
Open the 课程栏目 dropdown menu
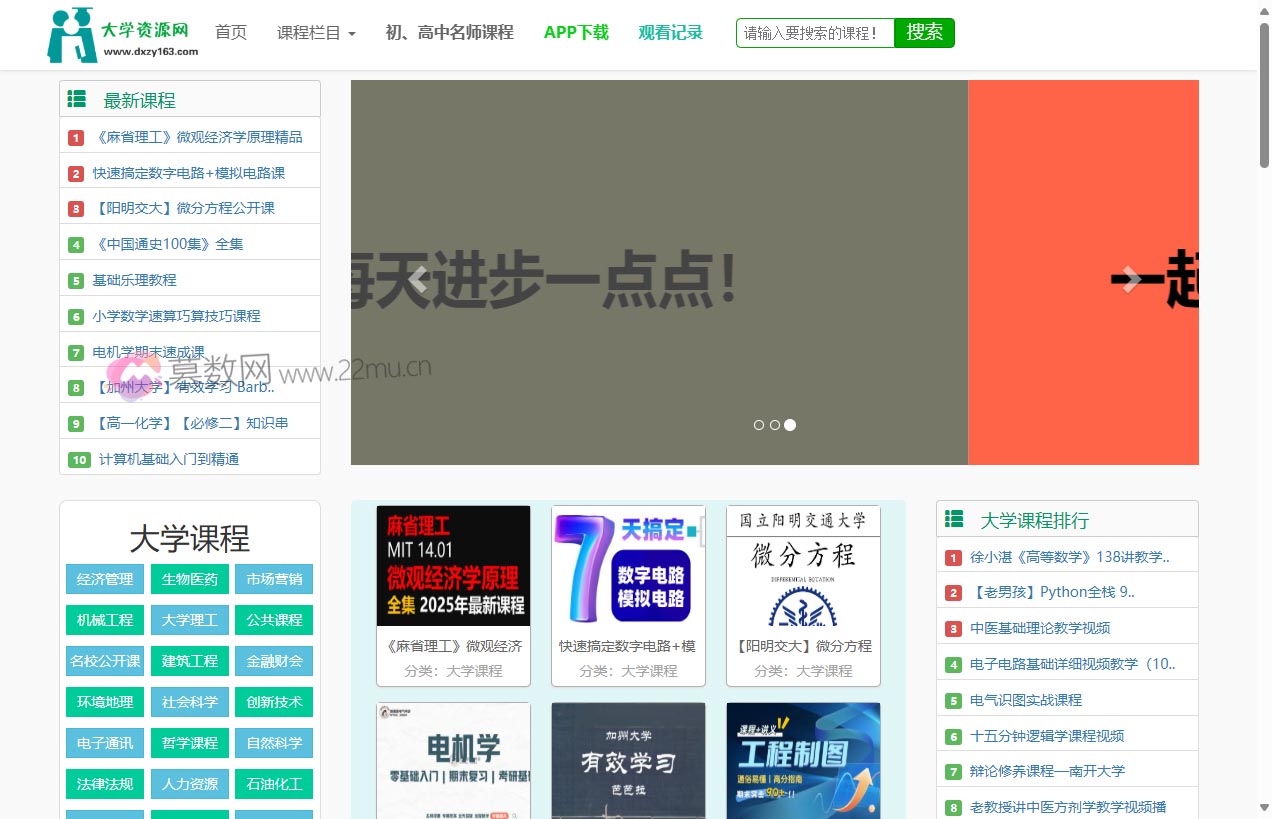(x=315, y=32)
